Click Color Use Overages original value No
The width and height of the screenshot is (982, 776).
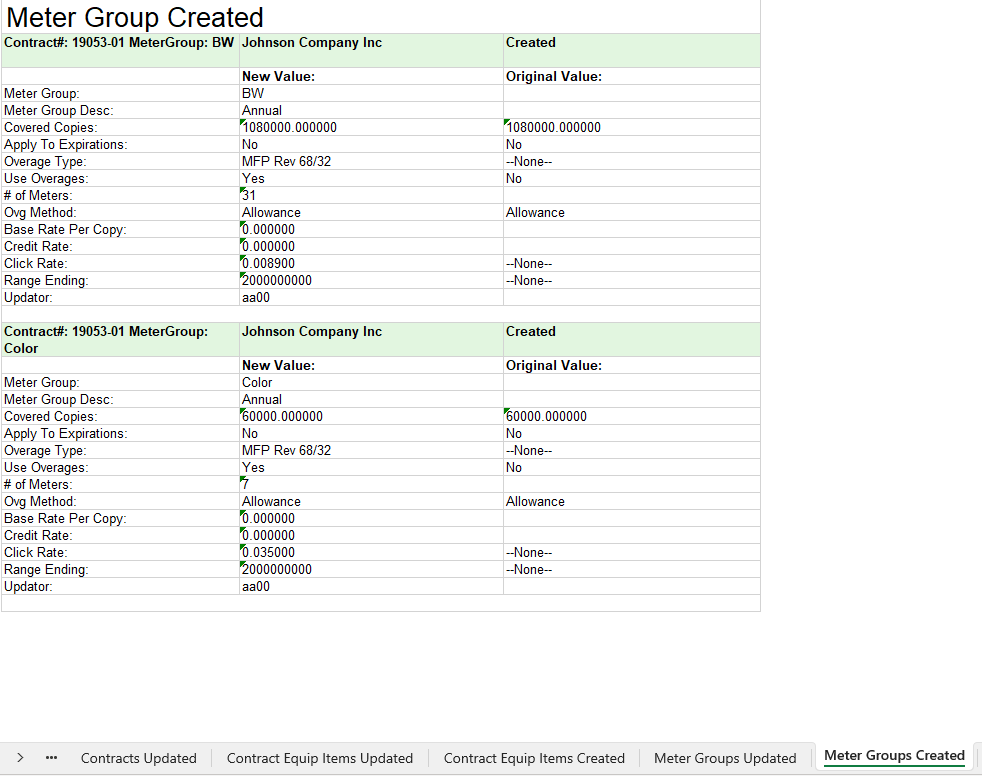632,467
